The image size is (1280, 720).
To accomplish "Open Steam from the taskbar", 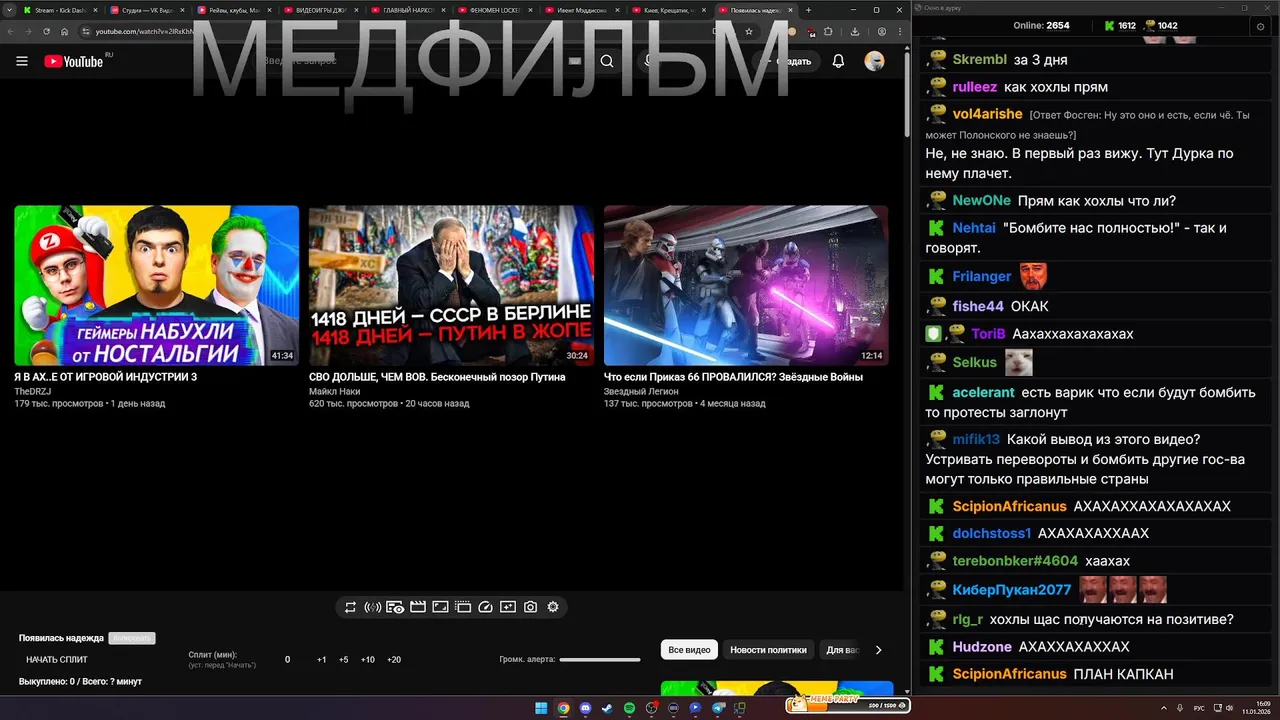I will click(x=607, y=708).
